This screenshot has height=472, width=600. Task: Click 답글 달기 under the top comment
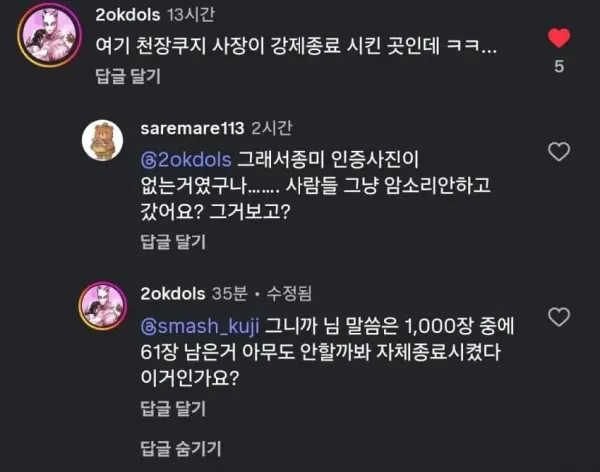[x=128, y=76]
